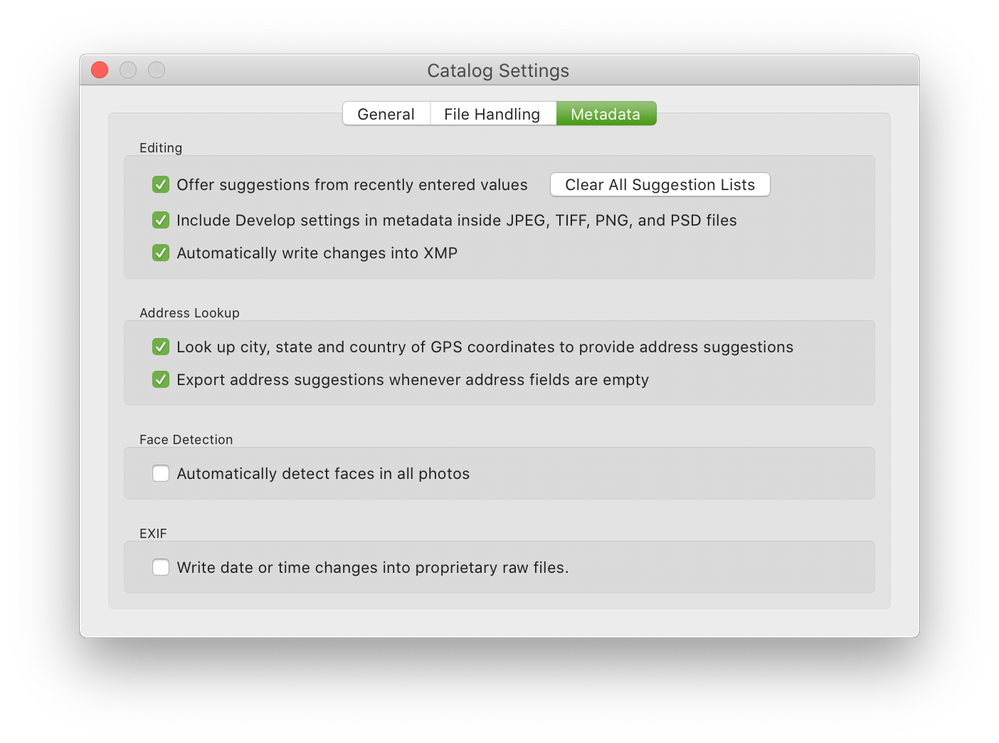Disable offering suggestions from recently entered values
This screenshot has width=999, height=743.
click(x=161, y=185)
